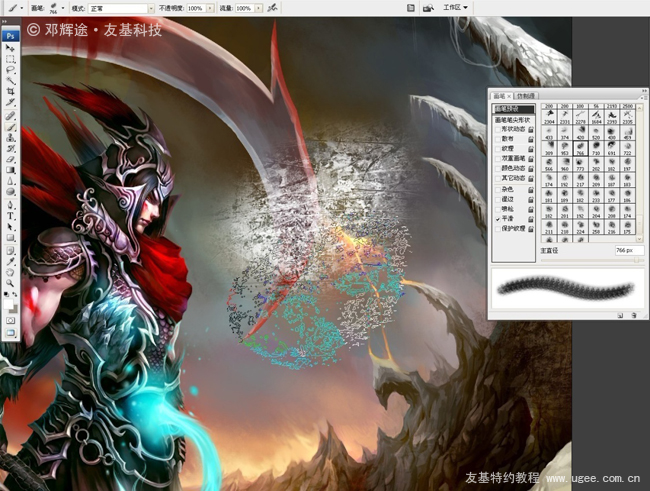Change the screen mode button

coord(11,333)
